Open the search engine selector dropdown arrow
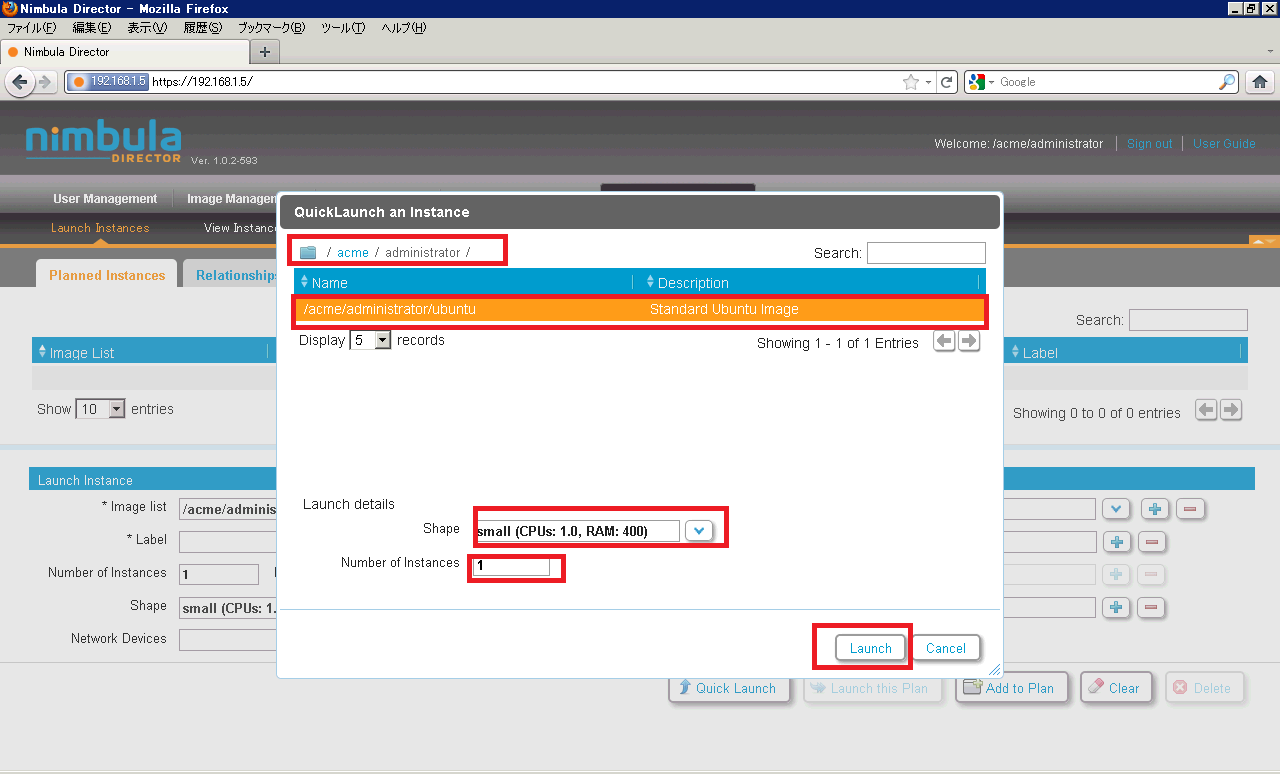1280x774 pixels. 991,82
